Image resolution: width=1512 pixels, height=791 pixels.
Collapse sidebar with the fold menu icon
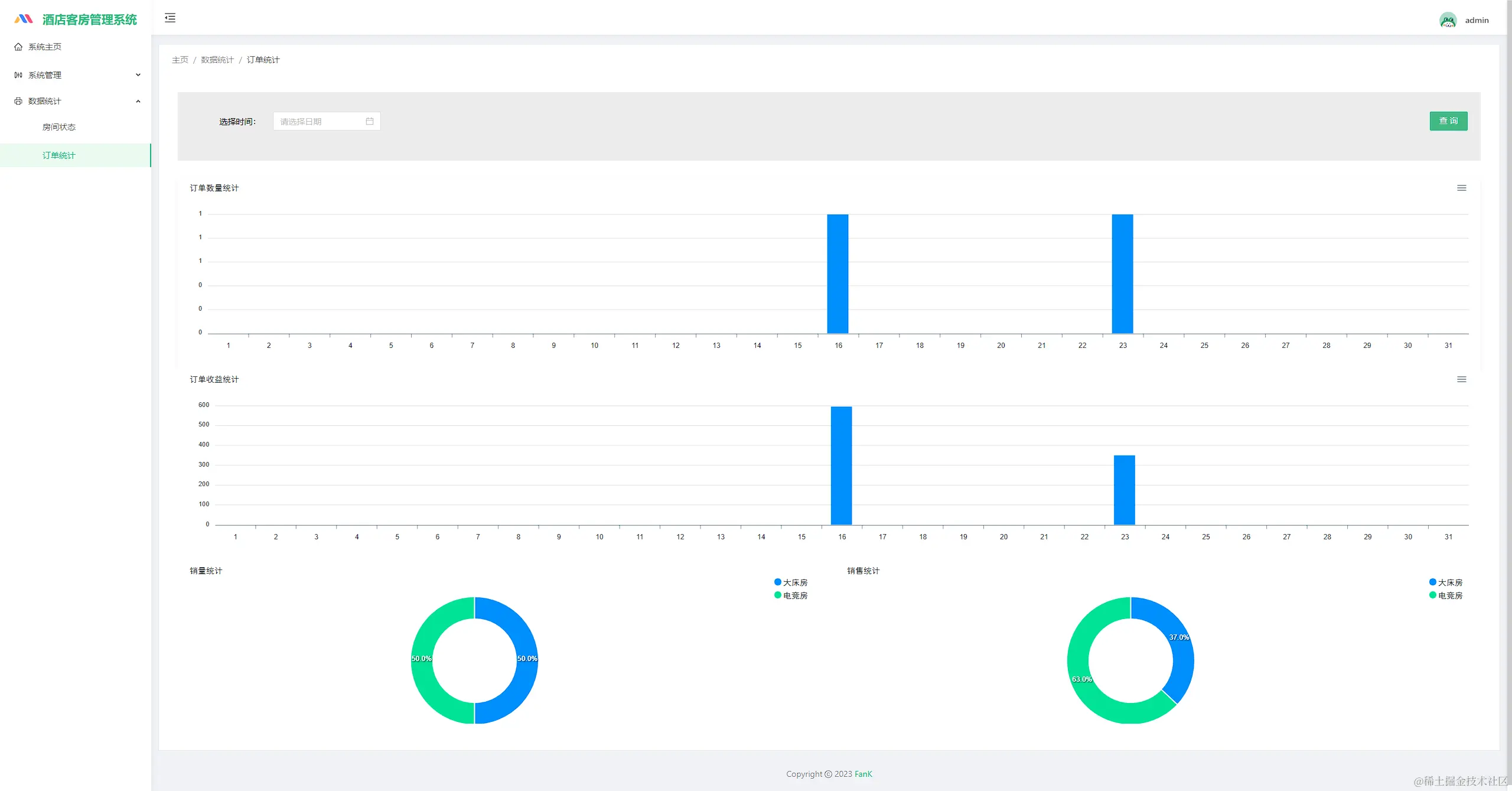[170, 18]
